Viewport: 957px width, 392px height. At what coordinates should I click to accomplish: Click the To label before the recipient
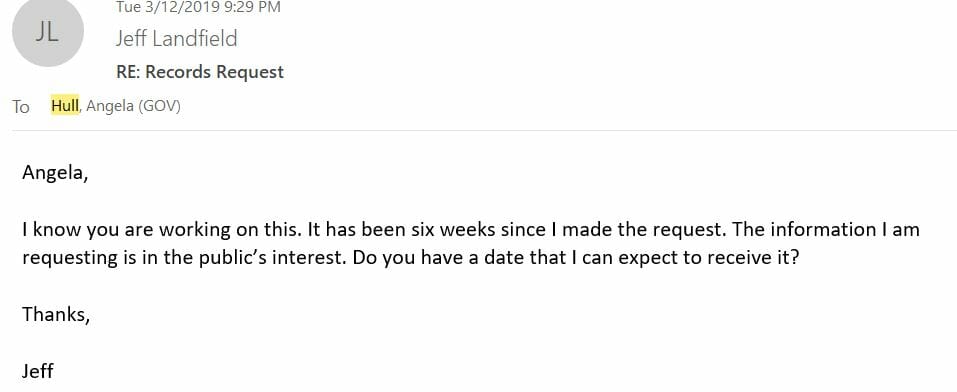point(21,107)
